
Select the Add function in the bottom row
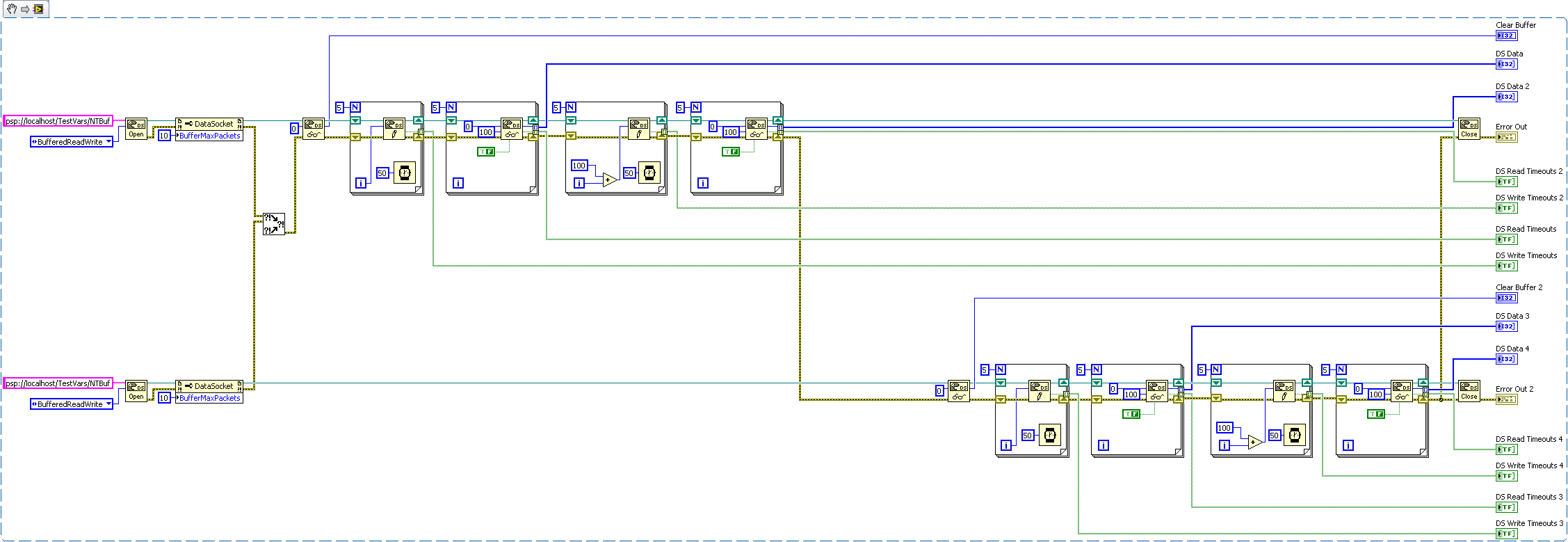[1255, 443]
